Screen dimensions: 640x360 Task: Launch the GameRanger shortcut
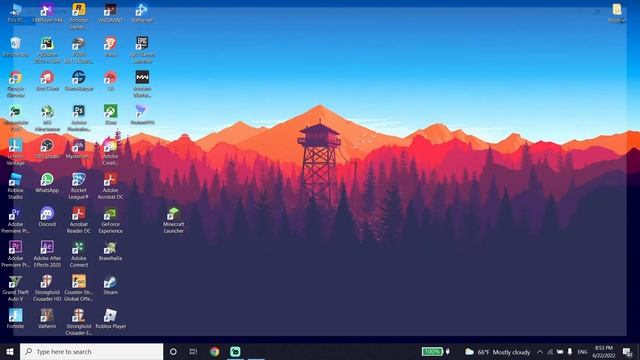79,80
